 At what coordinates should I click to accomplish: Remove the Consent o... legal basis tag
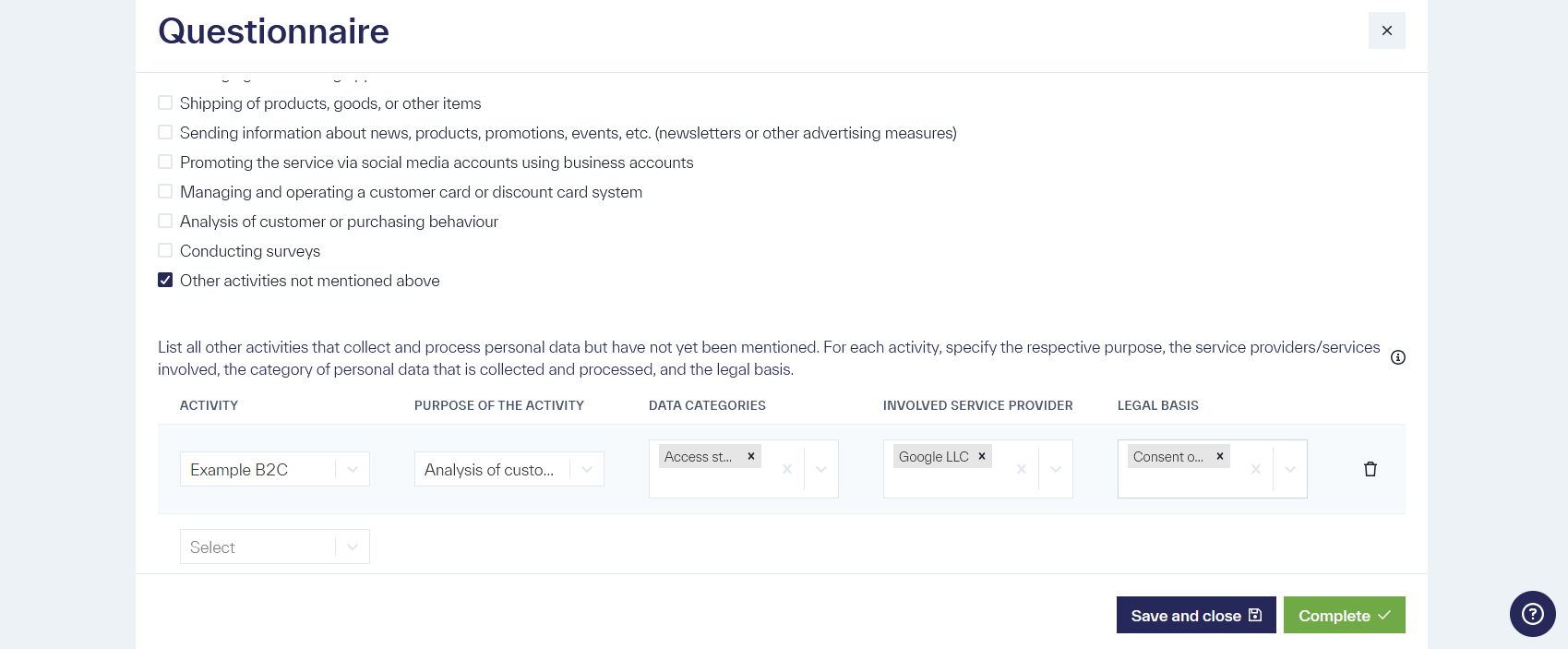(x=1220, y=456)
